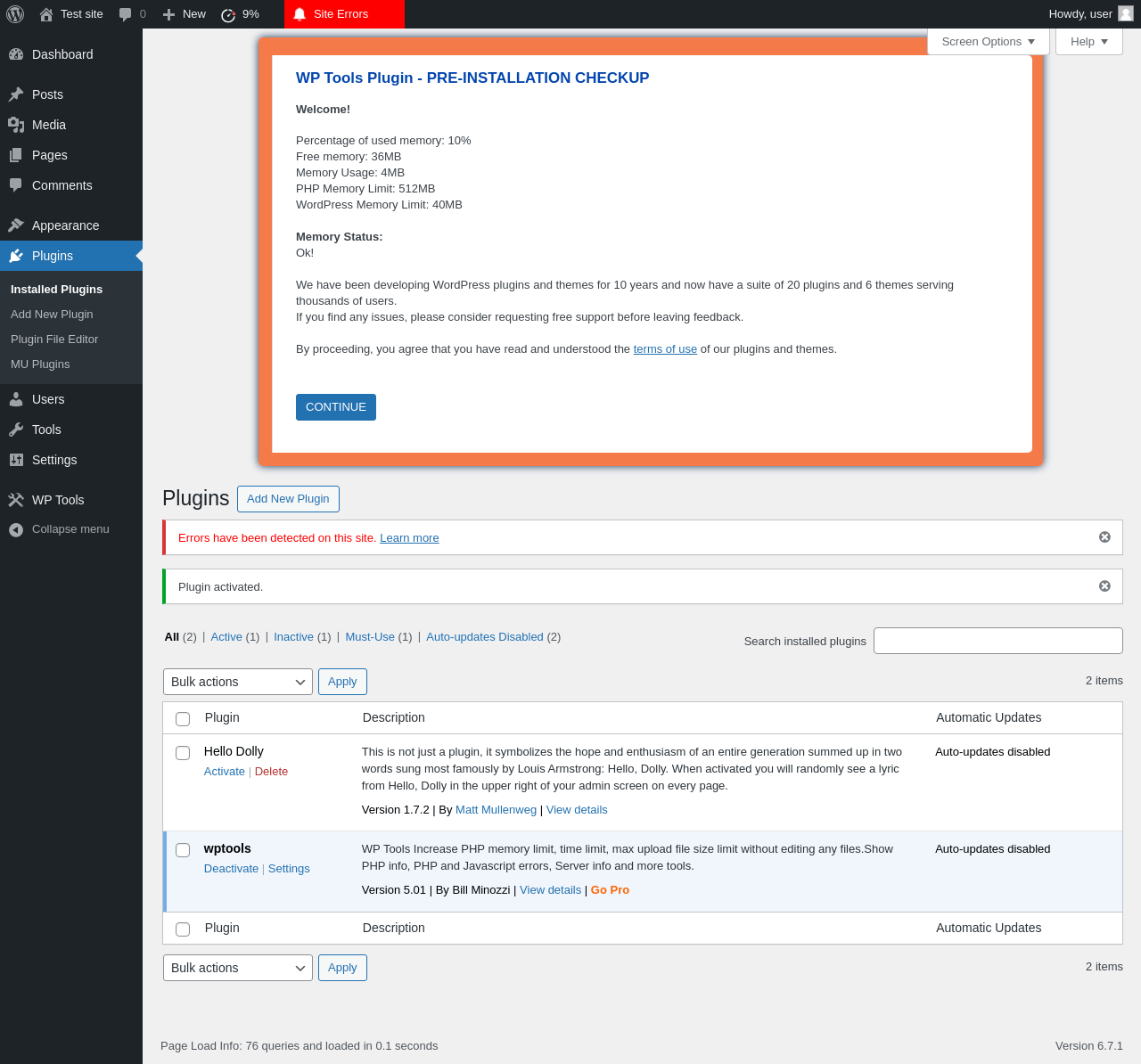The image size is (1141, 1064).
Task: Check the wptools plugin checkbox
Action: pos(183,850)
